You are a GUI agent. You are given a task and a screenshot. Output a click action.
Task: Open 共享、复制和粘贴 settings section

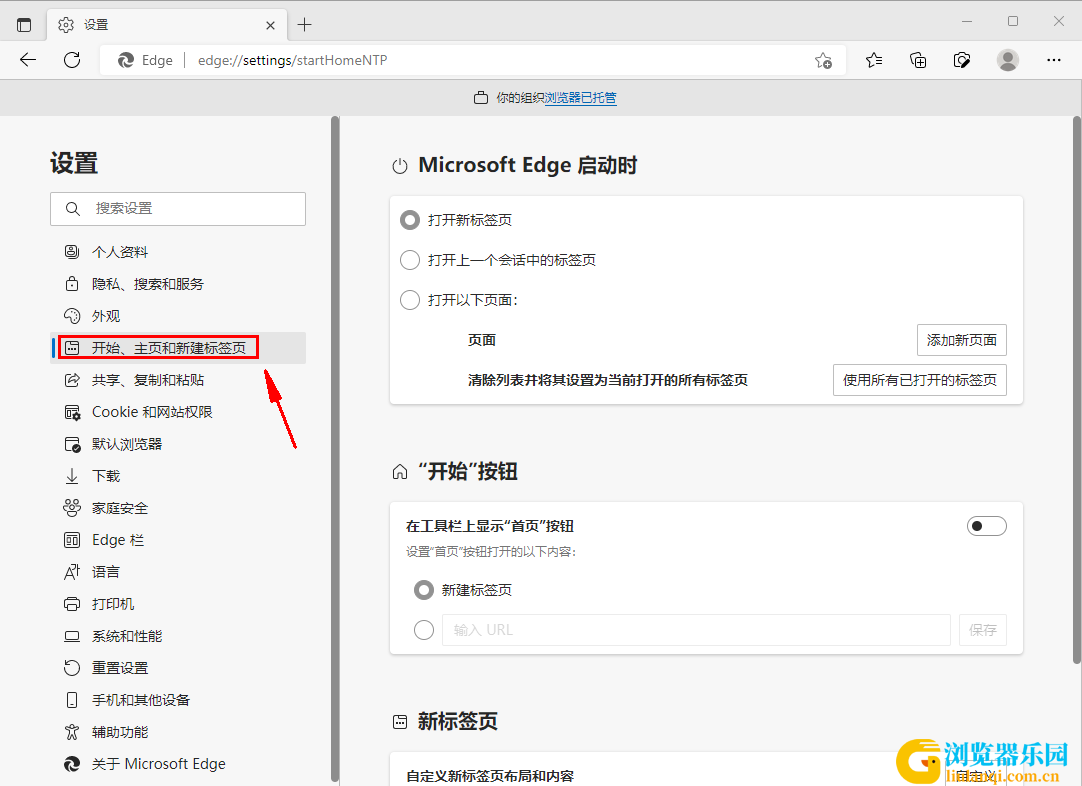click(178, 380)
